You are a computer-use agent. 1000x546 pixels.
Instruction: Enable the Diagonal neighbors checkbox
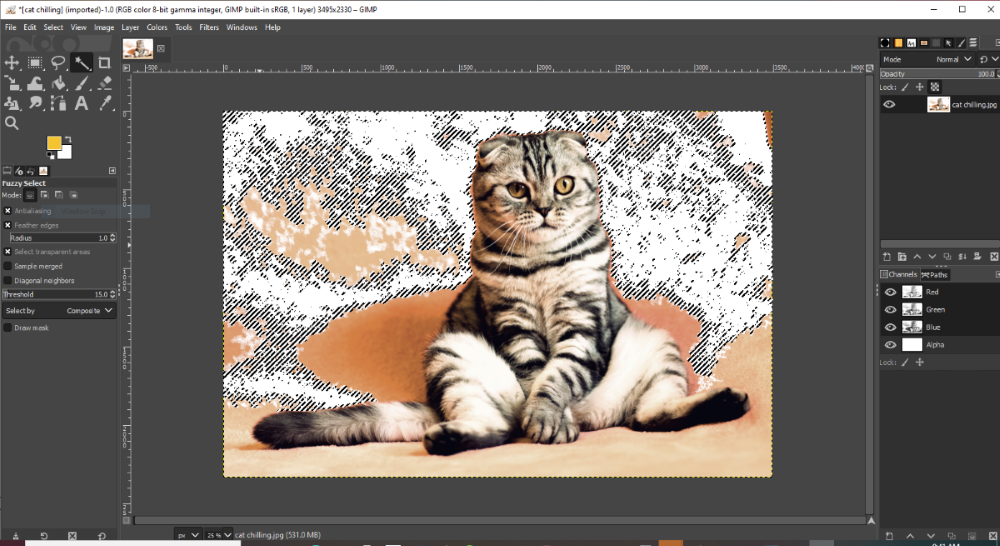[8, 280]
